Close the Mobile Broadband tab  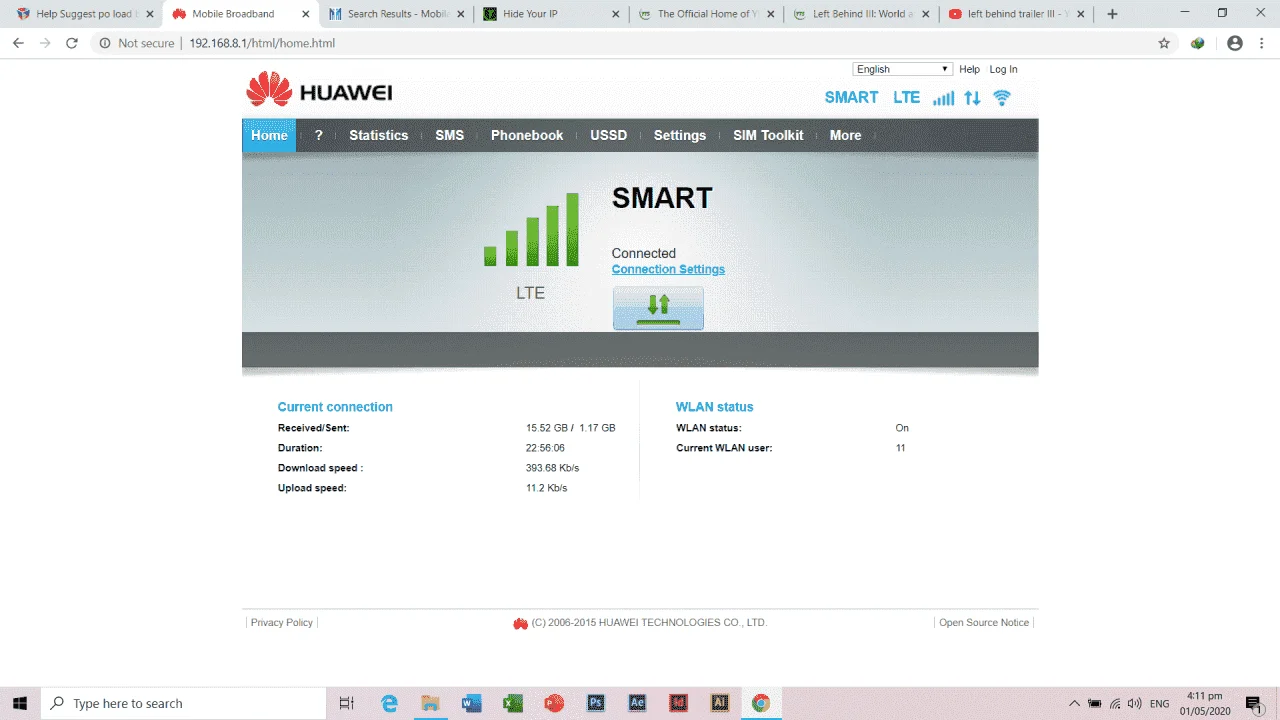click(306, 14)
